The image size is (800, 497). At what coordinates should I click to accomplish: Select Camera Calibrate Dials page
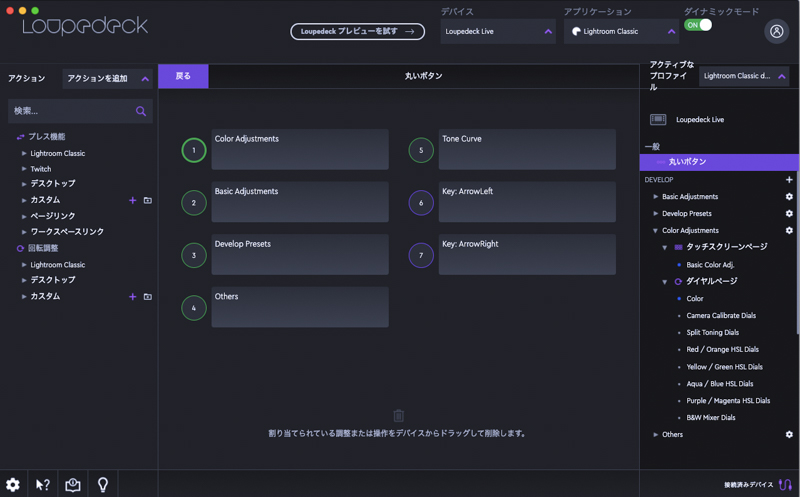point(721,315)
